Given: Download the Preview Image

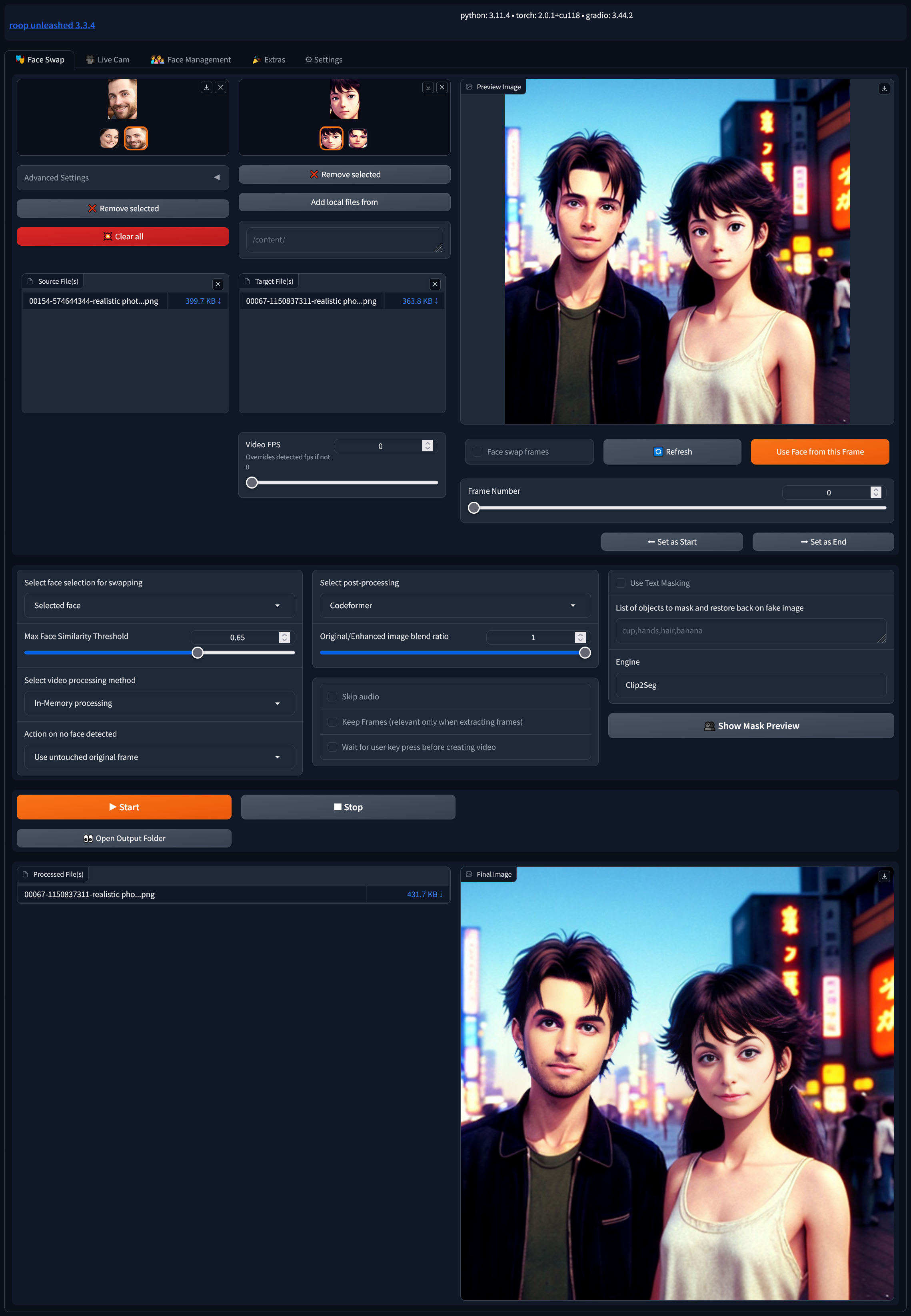Looking at the screenshot, I should pos(884,88).
